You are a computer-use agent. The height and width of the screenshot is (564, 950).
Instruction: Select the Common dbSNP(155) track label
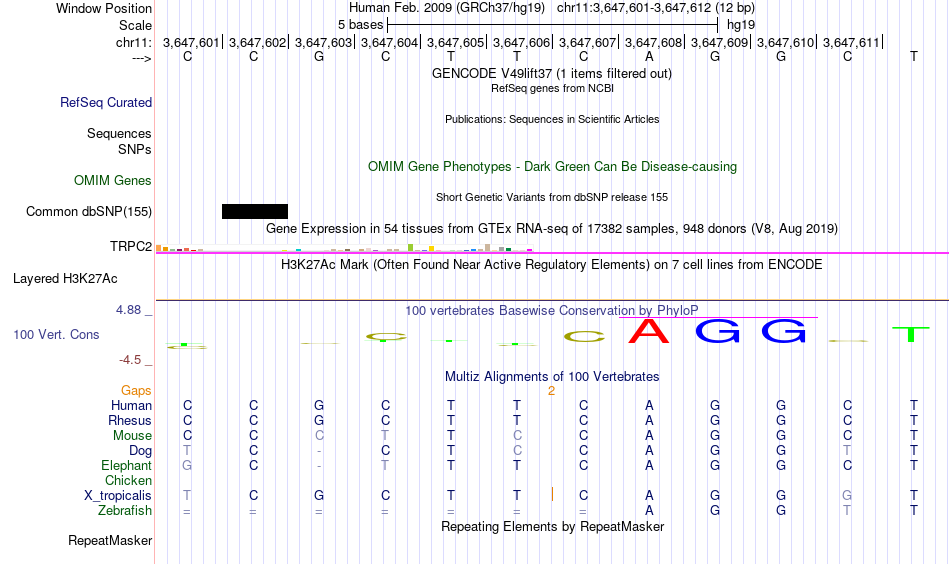[89, 211]
